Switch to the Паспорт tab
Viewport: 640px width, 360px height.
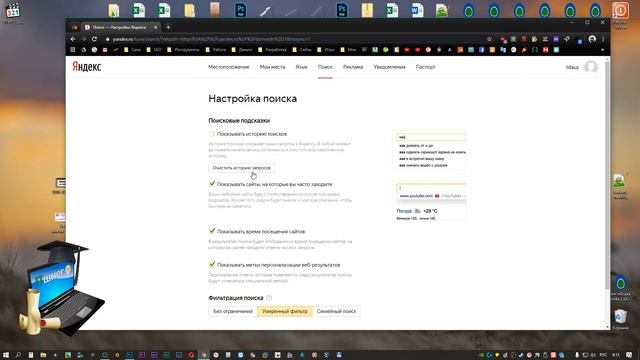coord(425,67)
